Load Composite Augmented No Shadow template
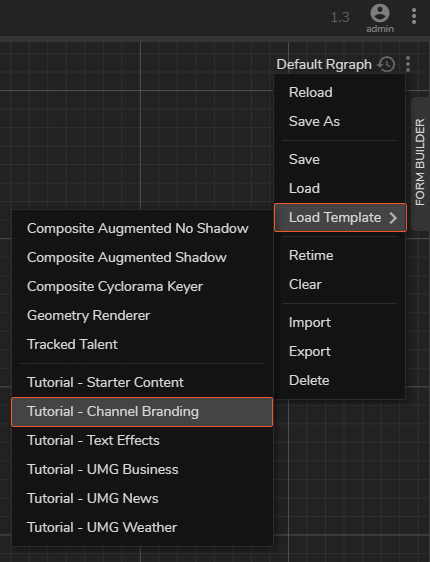Viewport: 430px width, 562px height. point(142,229)
